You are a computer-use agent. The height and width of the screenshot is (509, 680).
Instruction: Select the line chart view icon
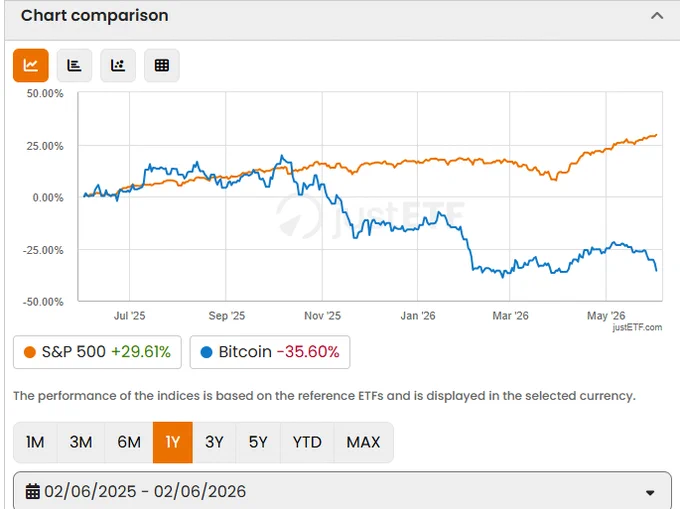[31, 65]
